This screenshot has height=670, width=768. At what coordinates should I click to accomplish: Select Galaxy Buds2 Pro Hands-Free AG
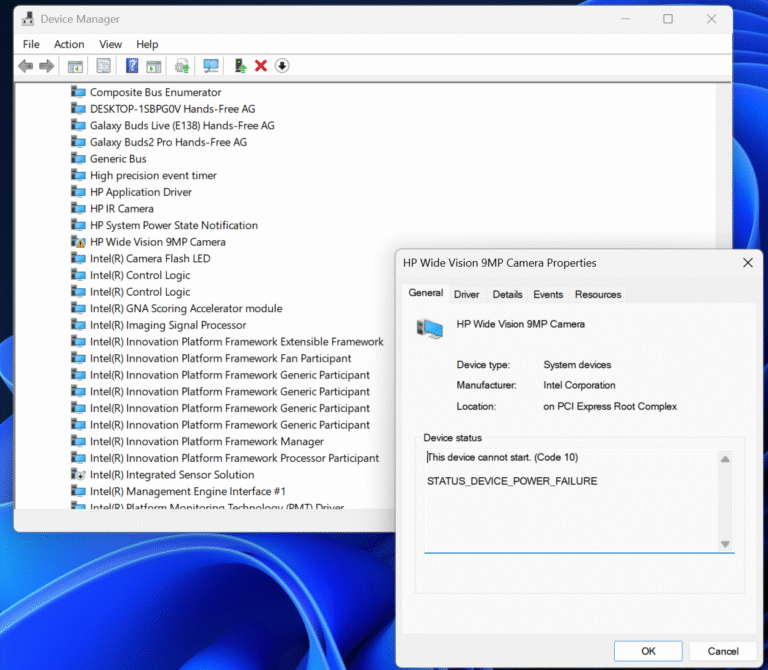[168, 142]
